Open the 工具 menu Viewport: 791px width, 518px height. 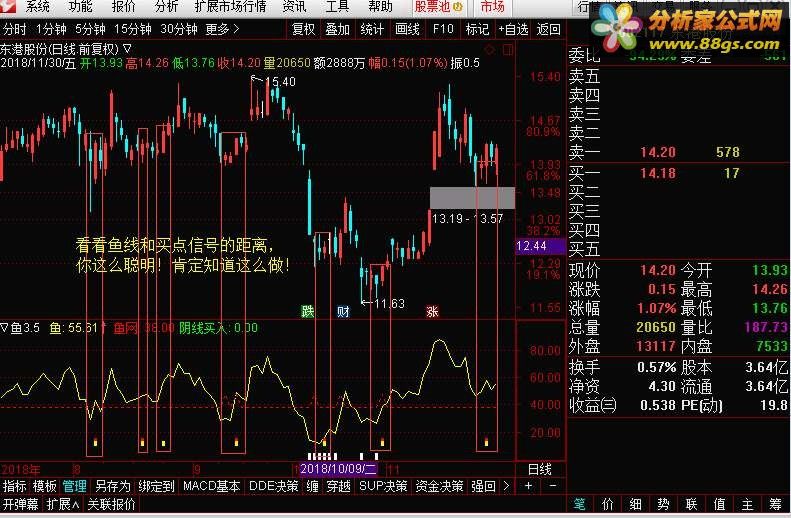(337, 7)
